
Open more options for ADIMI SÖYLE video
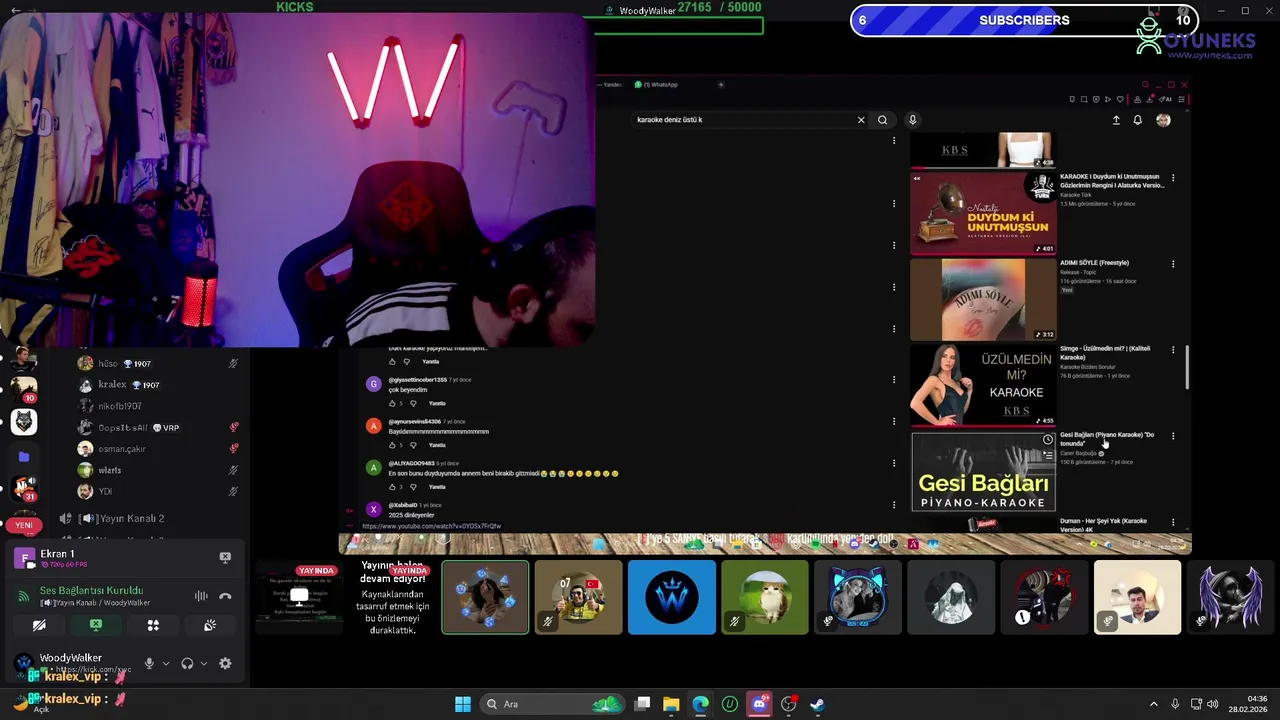[1173, 264]
